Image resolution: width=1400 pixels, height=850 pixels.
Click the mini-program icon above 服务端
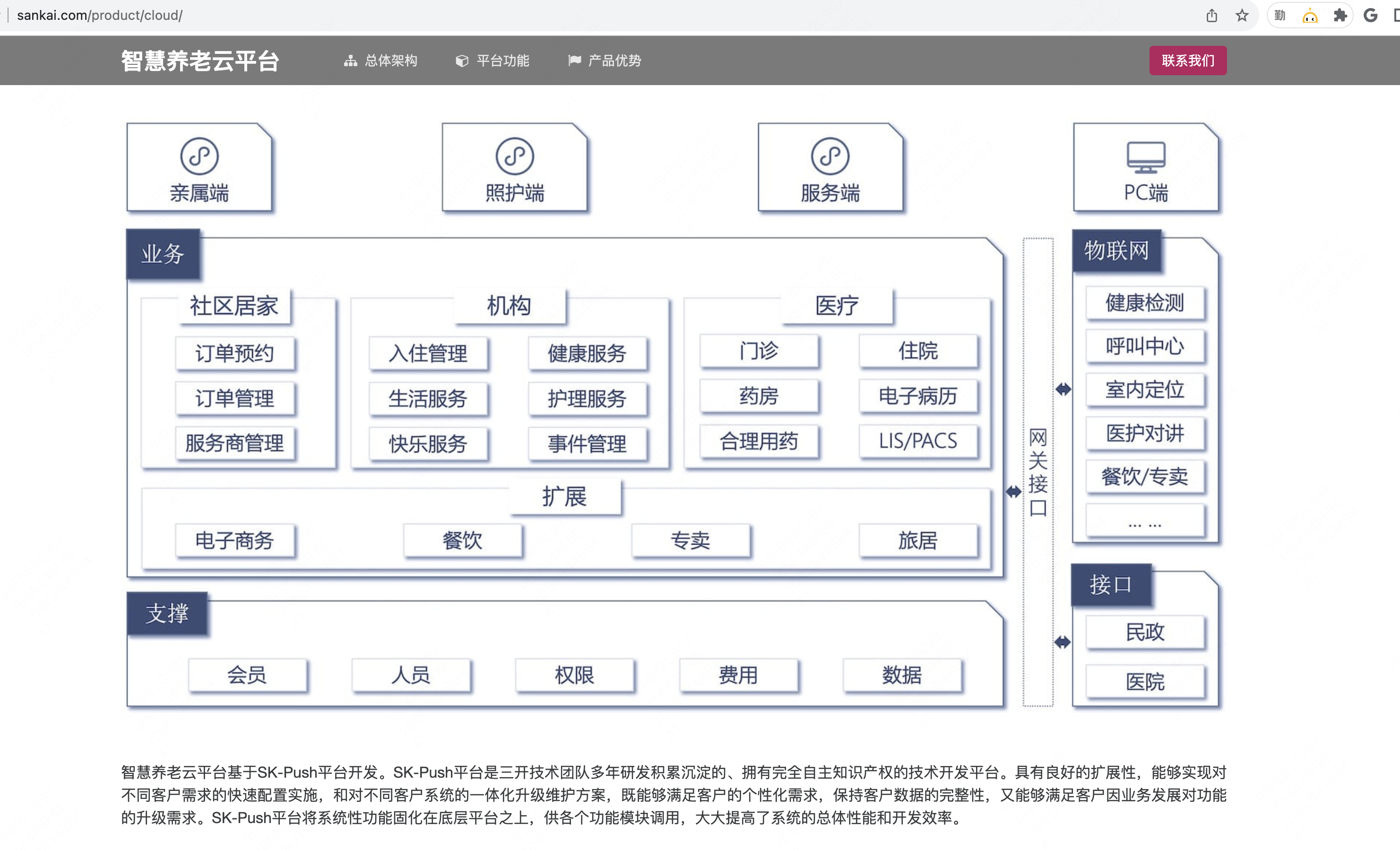pos(830,156)
